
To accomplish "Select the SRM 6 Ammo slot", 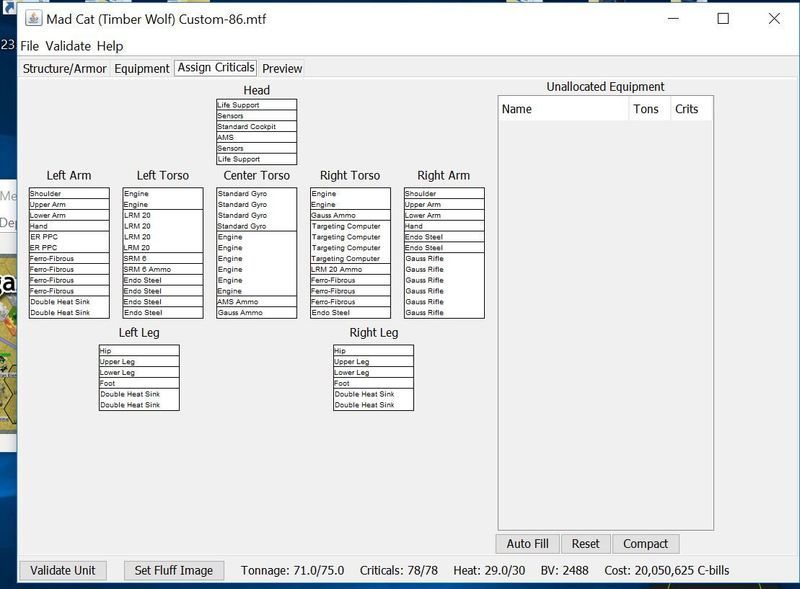I will 163,269.
